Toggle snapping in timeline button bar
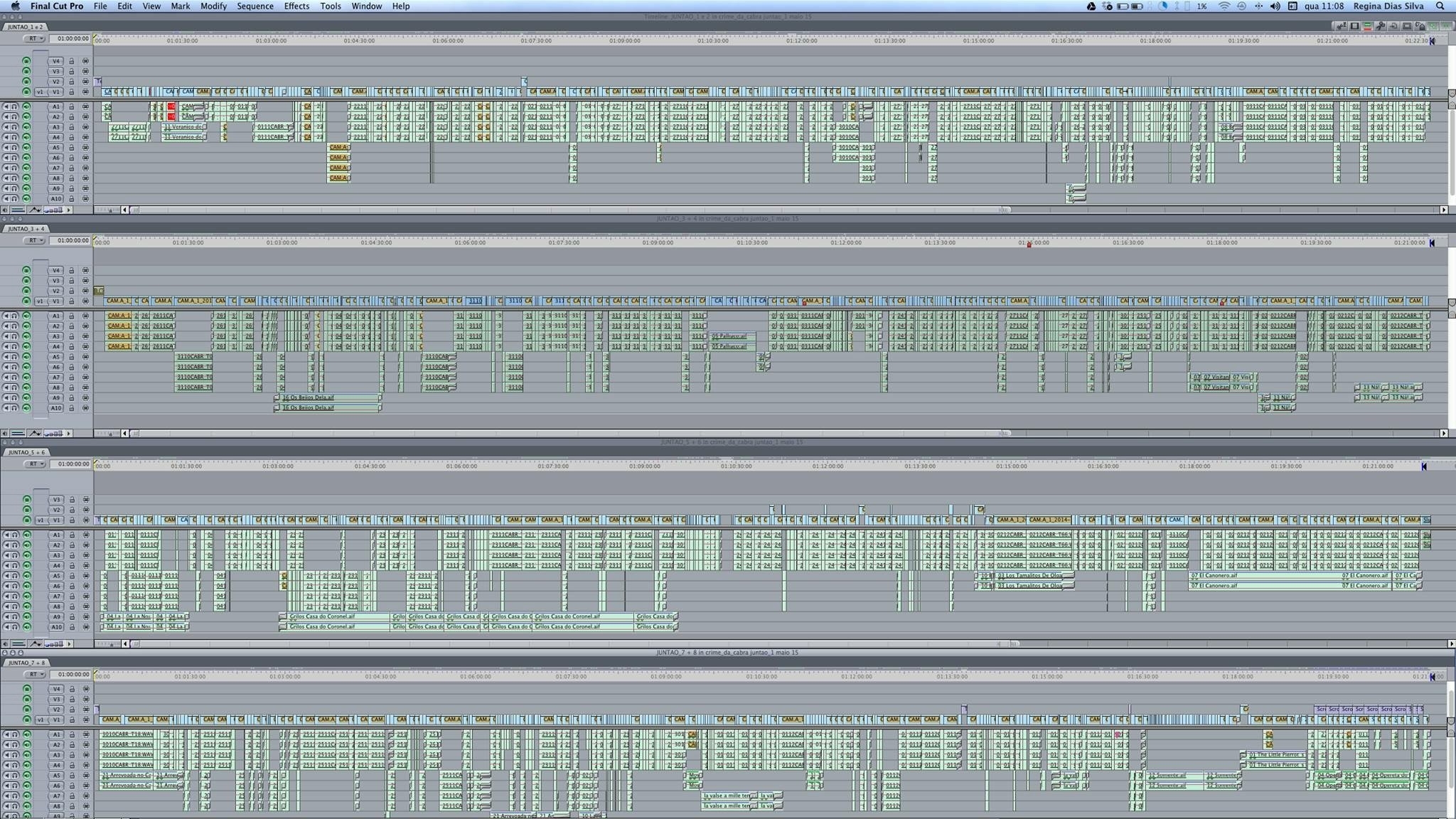The width and height of the screenshot is (1456, 819). pyautogui.click(x=1446, y=26)
